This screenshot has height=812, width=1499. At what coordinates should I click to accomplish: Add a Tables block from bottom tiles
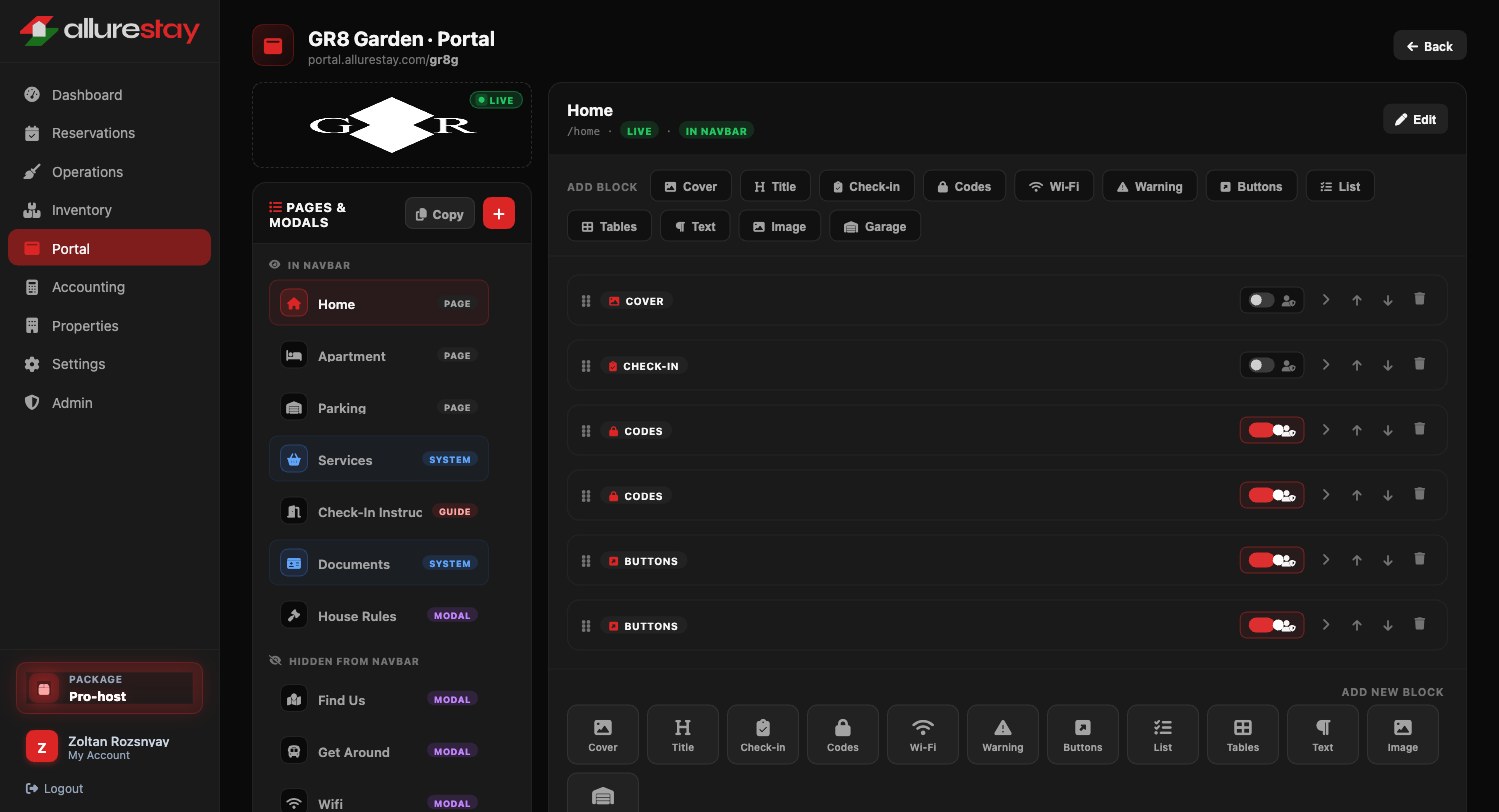click(x=1243, y=735)
